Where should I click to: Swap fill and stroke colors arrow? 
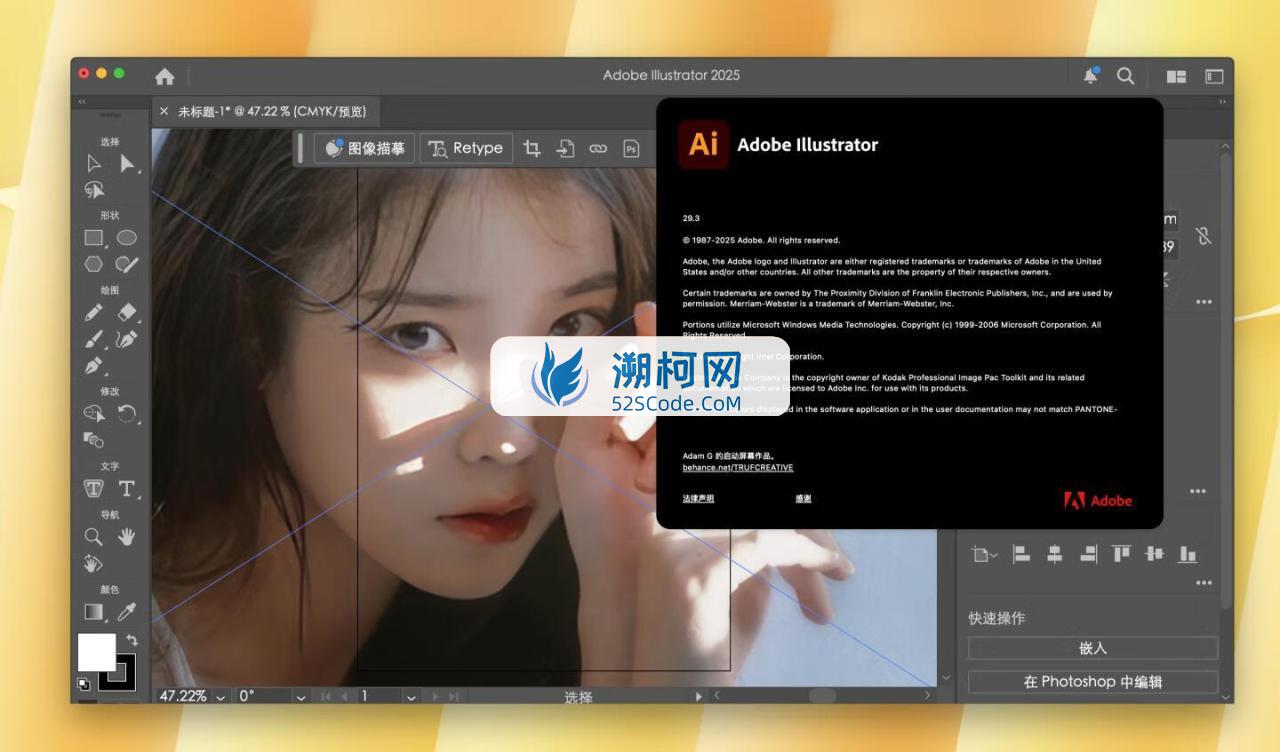(x=131, y=639)
